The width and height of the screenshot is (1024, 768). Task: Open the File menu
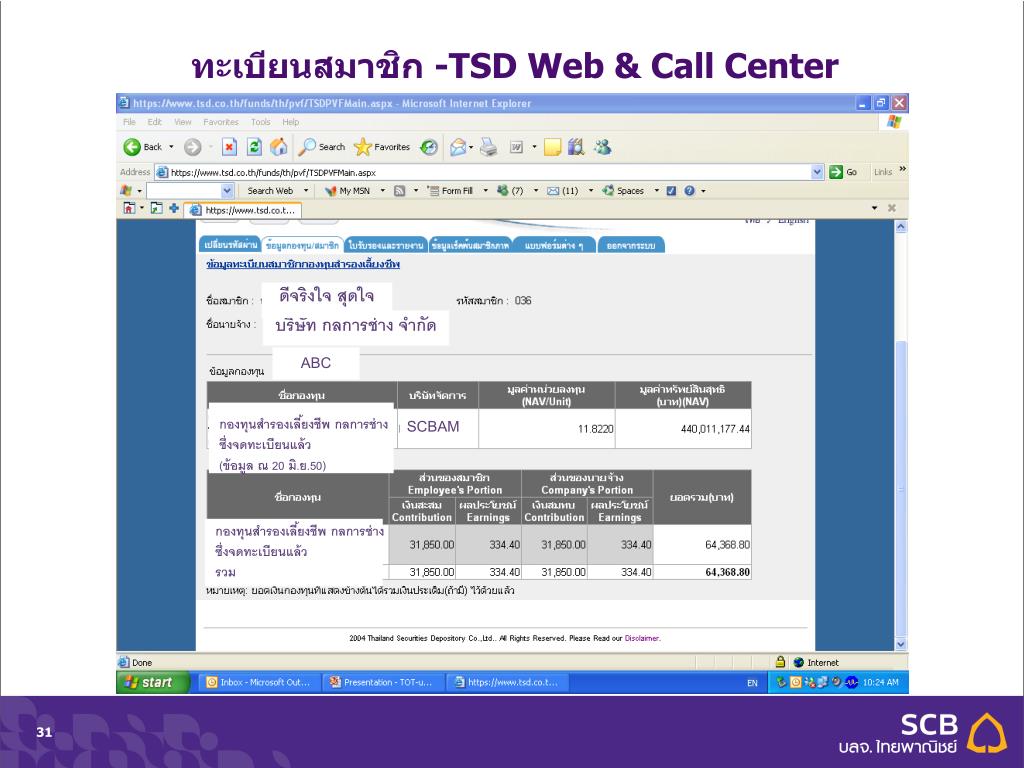point(129,122)
